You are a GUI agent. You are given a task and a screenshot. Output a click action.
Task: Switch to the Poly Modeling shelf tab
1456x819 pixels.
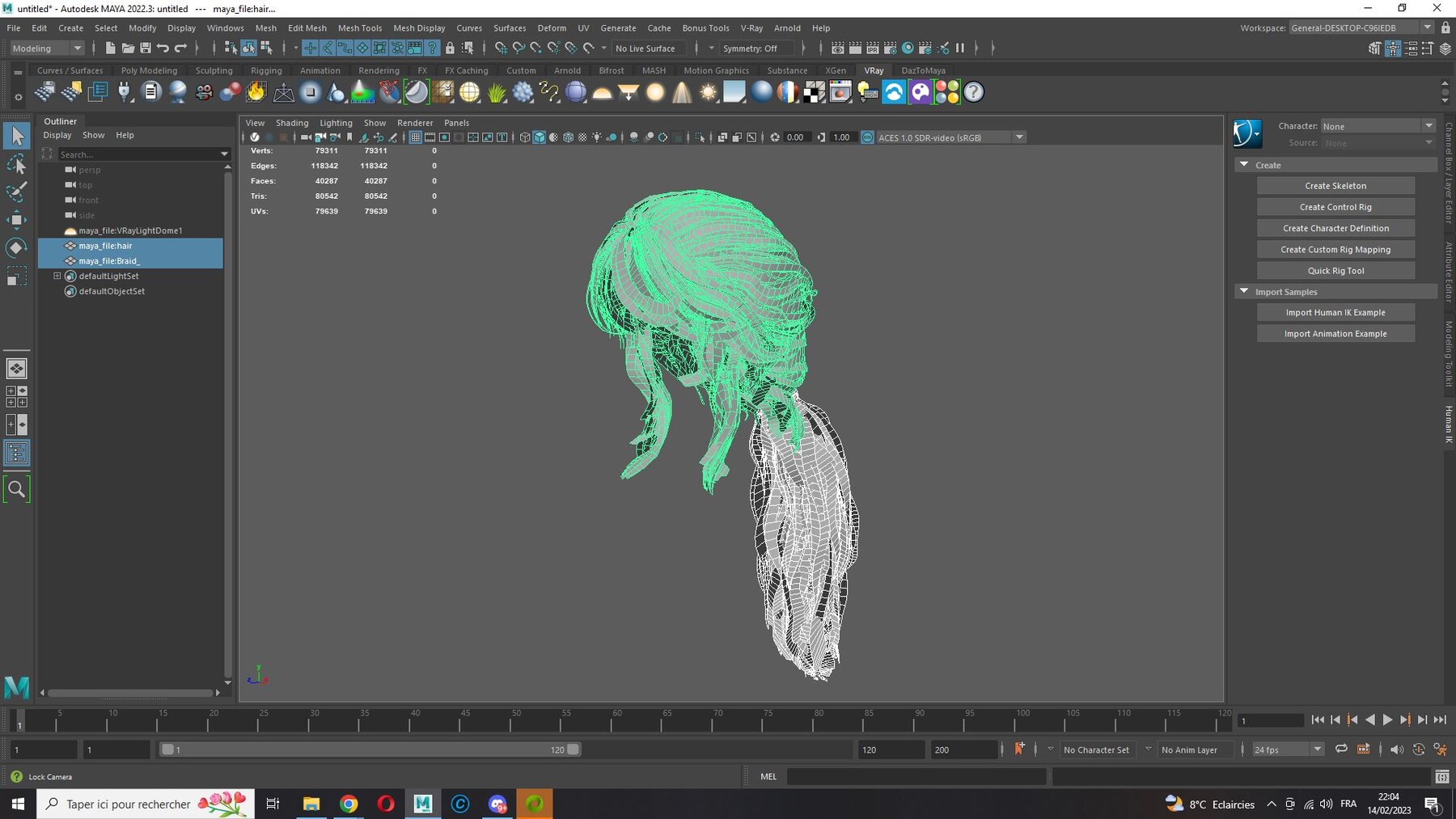(x=149, y=70)
